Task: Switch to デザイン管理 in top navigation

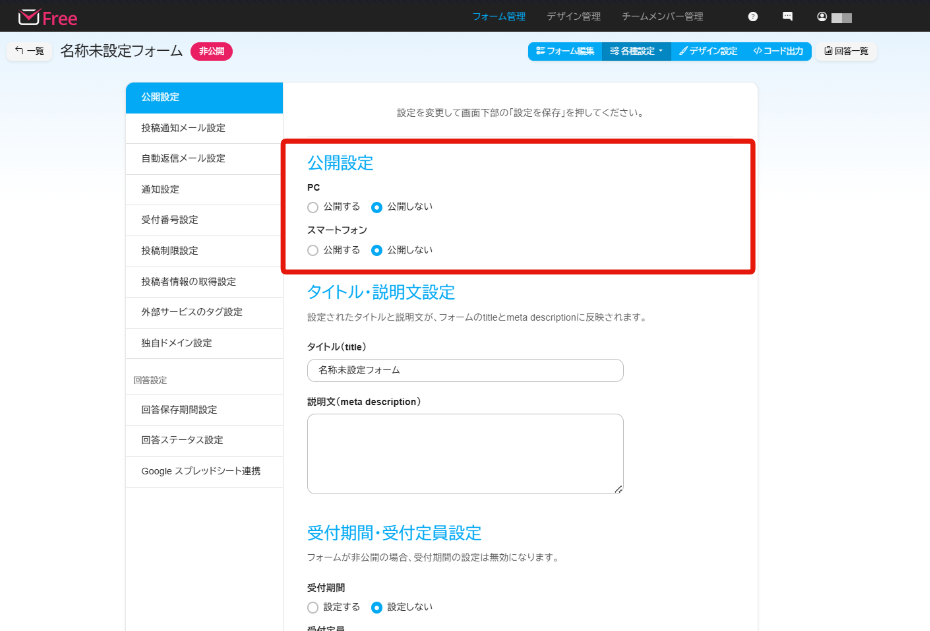Action: point(573,17)
